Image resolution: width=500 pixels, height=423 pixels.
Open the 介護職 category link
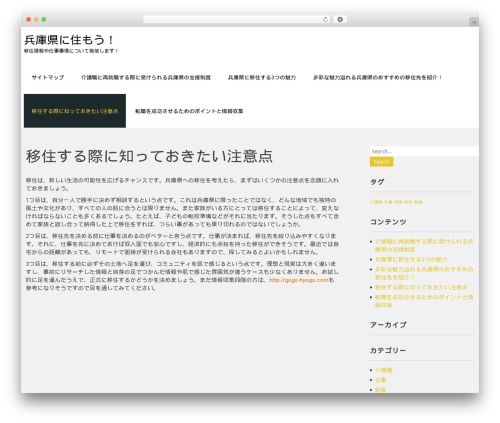(383, 370)
